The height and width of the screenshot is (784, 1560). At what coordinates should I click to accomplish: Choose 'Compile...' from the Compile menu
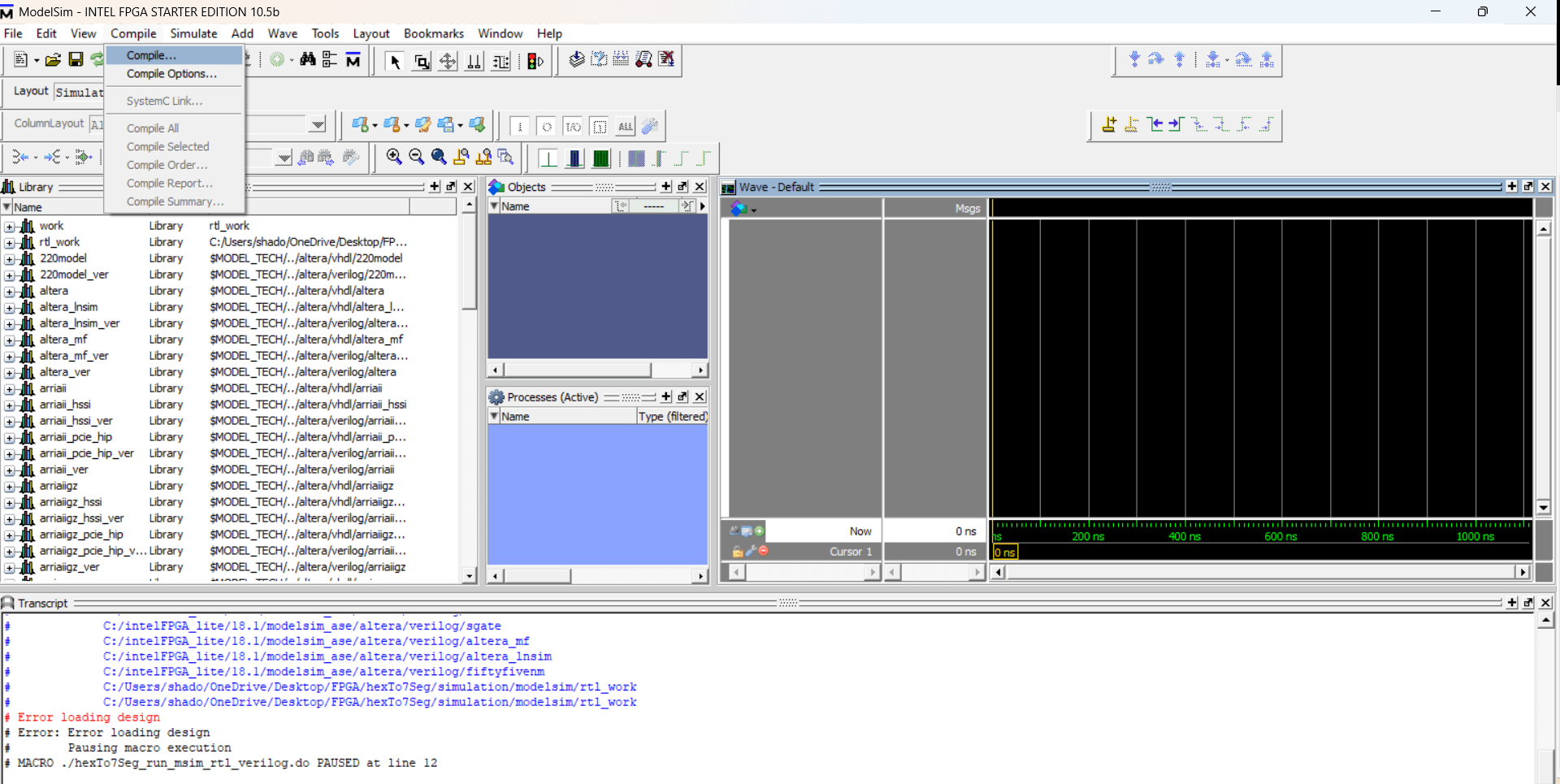click(x=174, y=55)
